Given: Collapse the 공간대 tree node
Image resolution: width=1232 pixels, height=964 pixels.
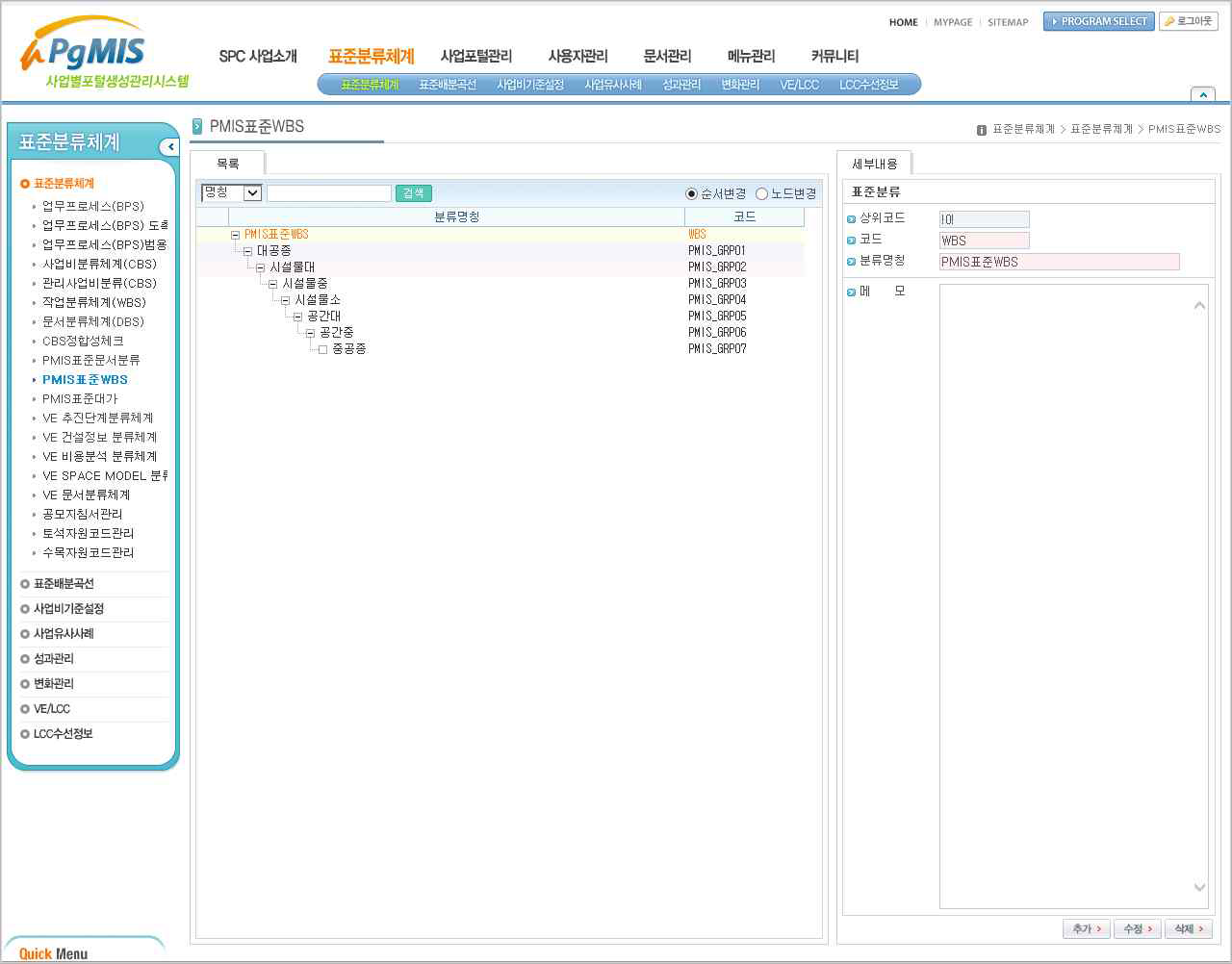Looking at the screenshot, I should (x=297, y=317).
